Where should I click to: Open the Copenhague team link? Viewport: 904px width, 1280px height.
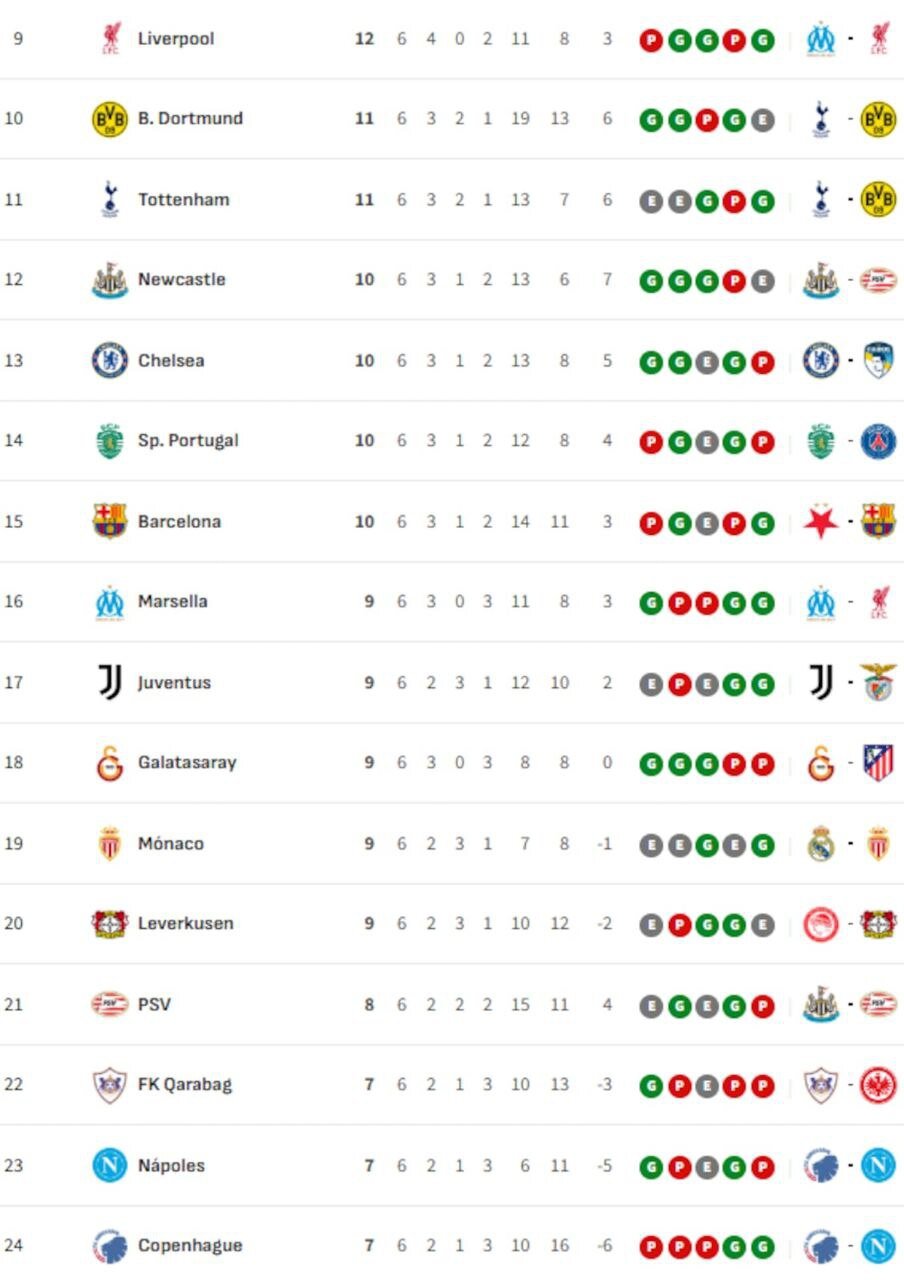point(190,1245)
